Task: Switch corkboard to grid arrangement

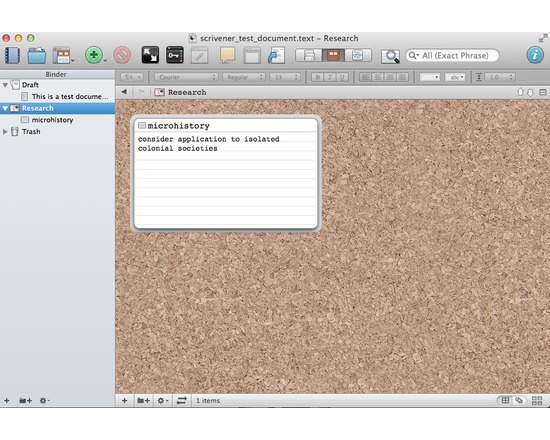Action: click(x=505, y=400)
